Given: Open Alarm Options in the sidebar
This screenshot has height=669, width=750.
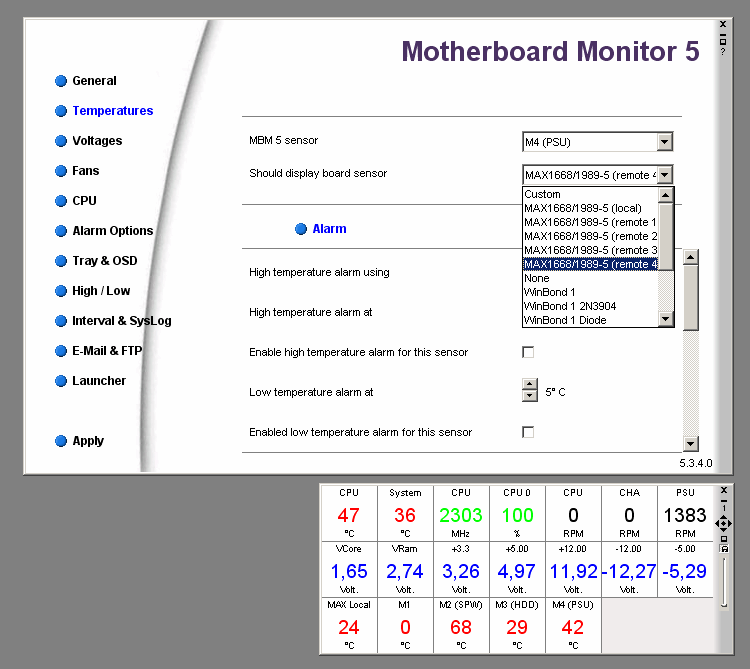Looking at the screenshot, I should pos(113,231).
